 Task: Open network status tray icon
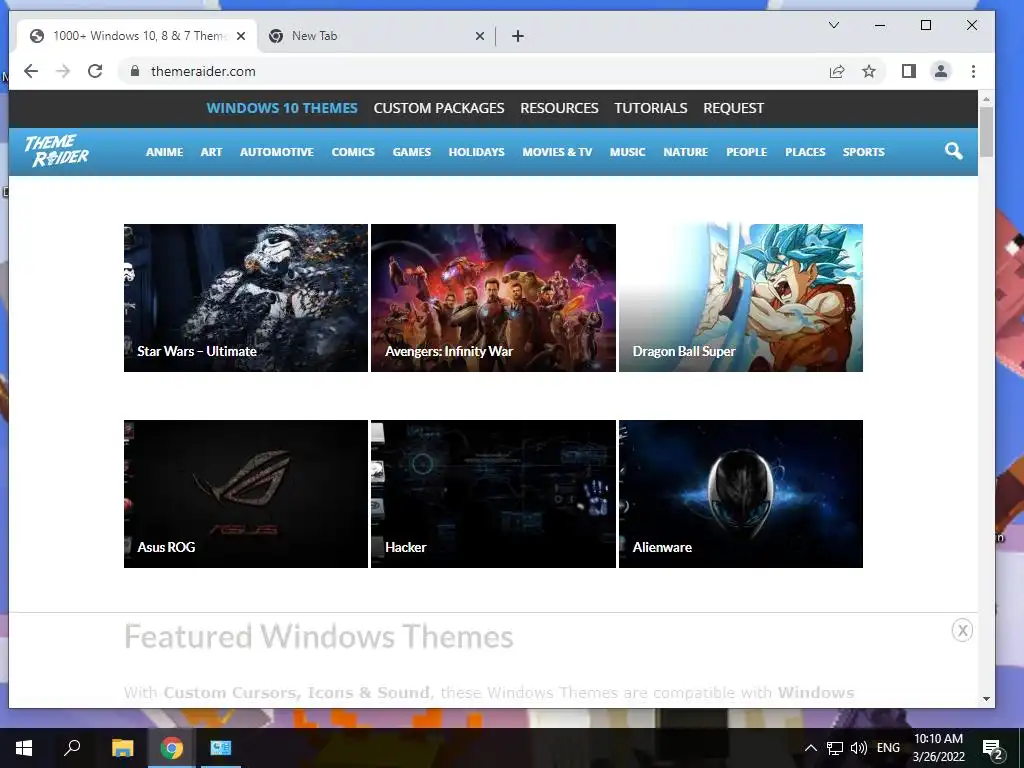(835, 748)
